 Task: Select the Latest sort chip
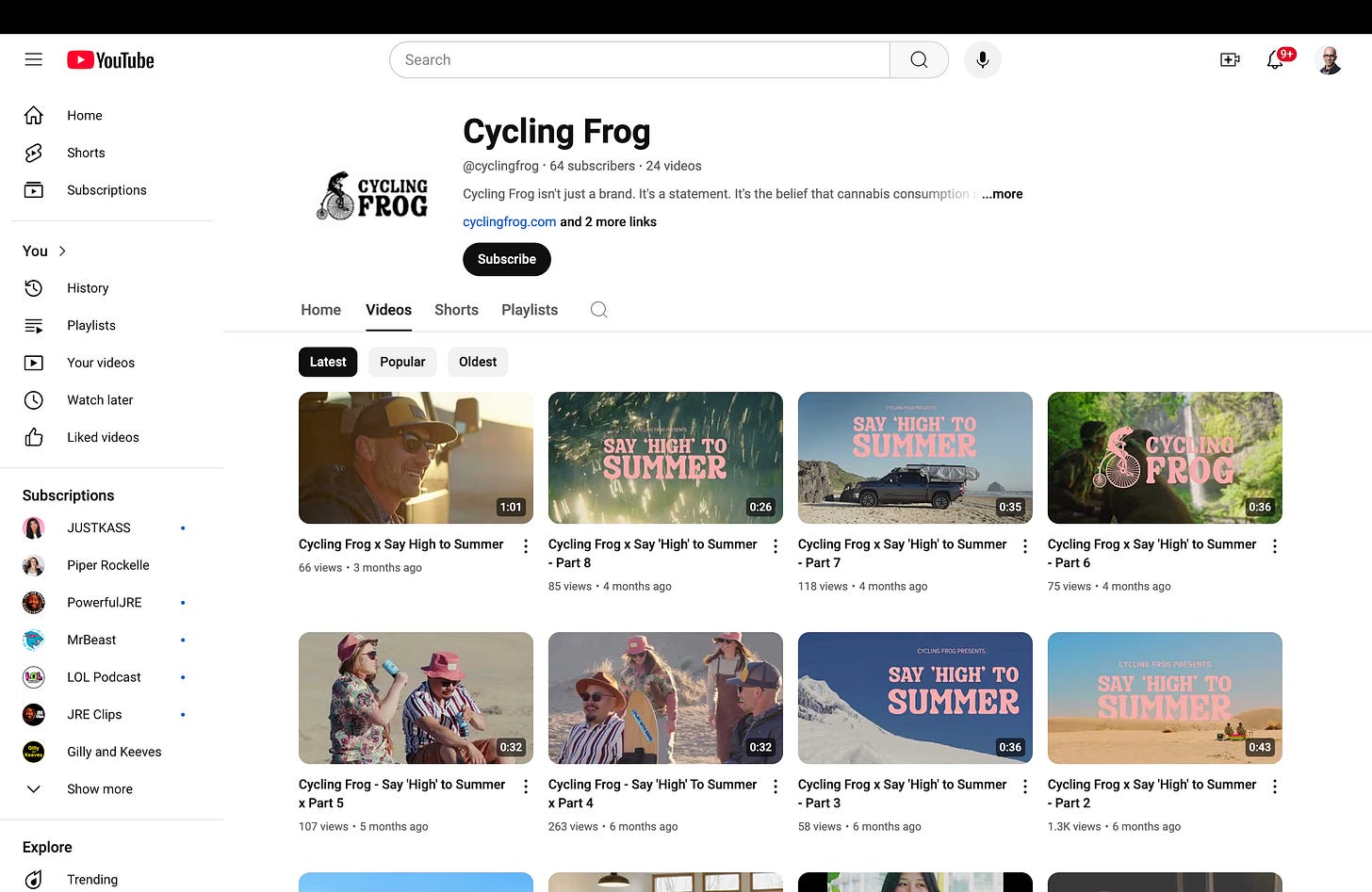click(x=328, y=362)
